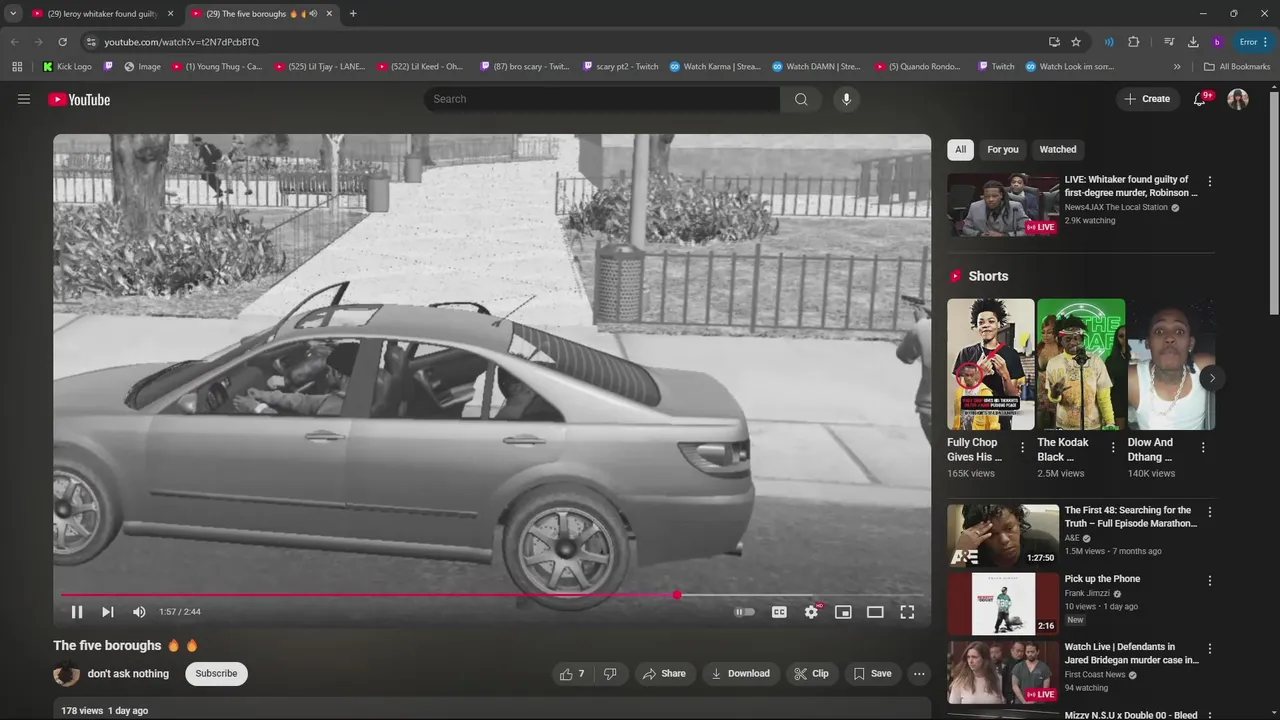This screenshot has height=720, width=1280.
Task: Show next Shorts with the arrow
Action: pyautogui.click(x=1212, y=378)
